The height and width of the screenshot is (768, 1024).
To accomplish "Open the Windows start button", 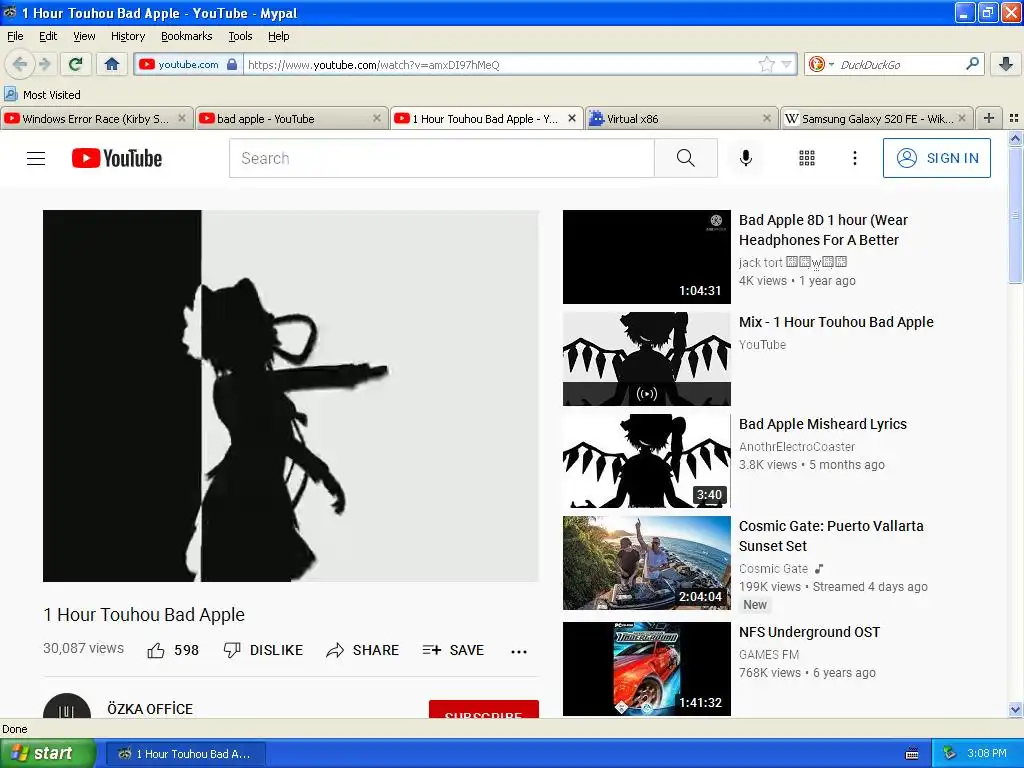I will 48,753.
